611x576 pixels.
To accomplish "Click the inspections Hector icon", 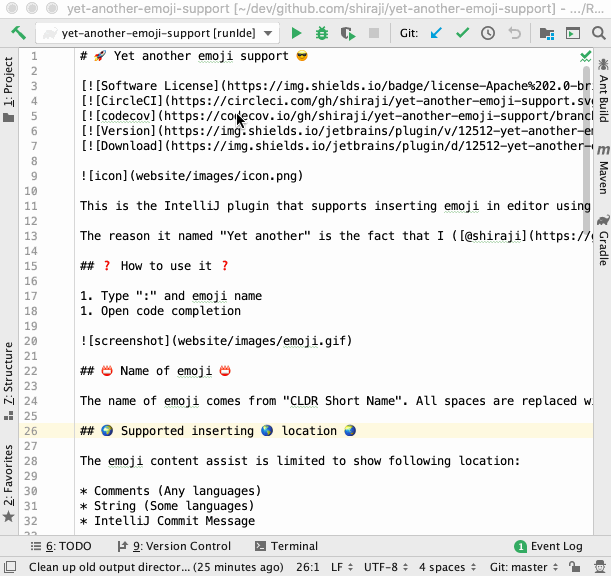I will tap(600, 567).
